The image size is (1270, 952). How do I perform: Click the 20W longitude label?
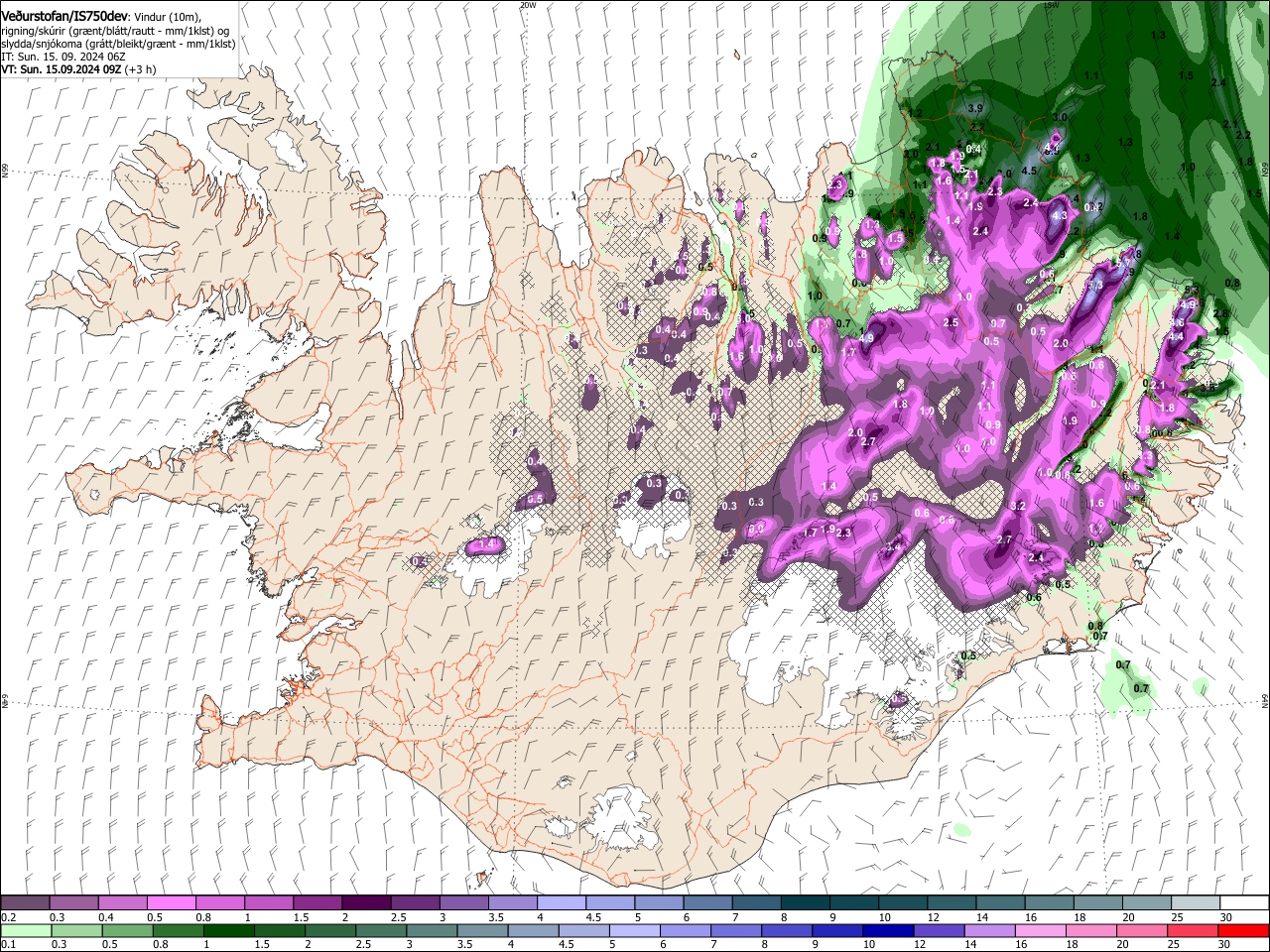click(x=528, y=5)
